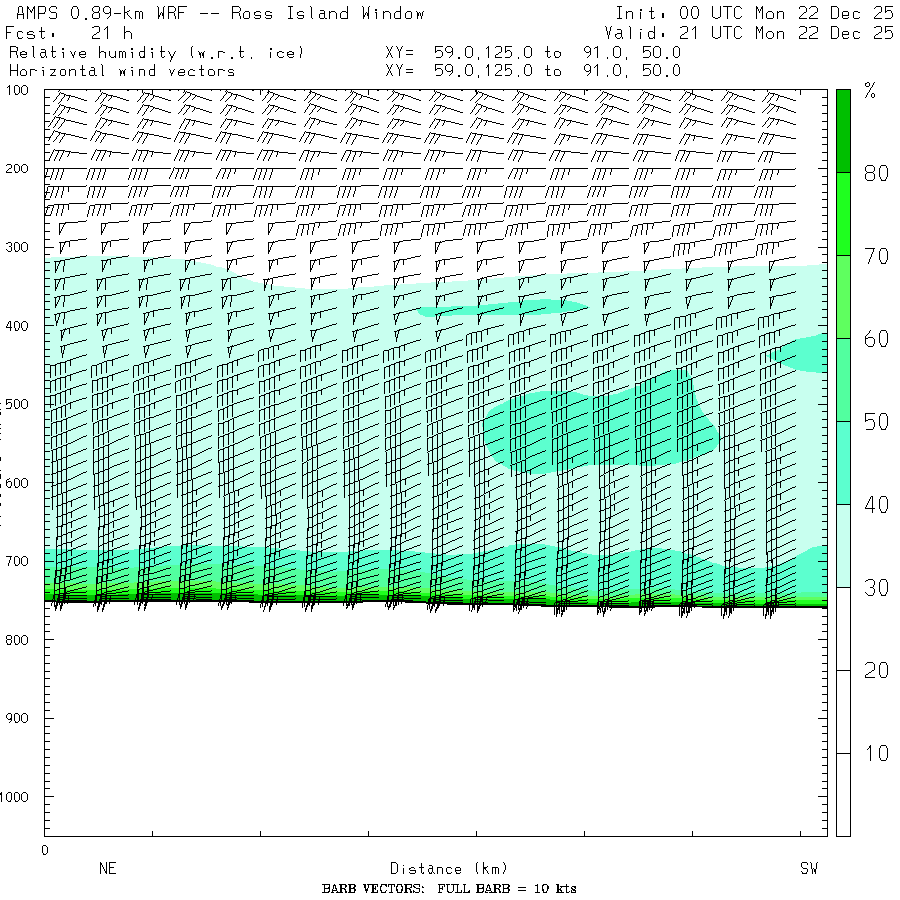Screen dimensions: 900x900
Task: Click the color bar value label '30'
Action: coord(876,588)
